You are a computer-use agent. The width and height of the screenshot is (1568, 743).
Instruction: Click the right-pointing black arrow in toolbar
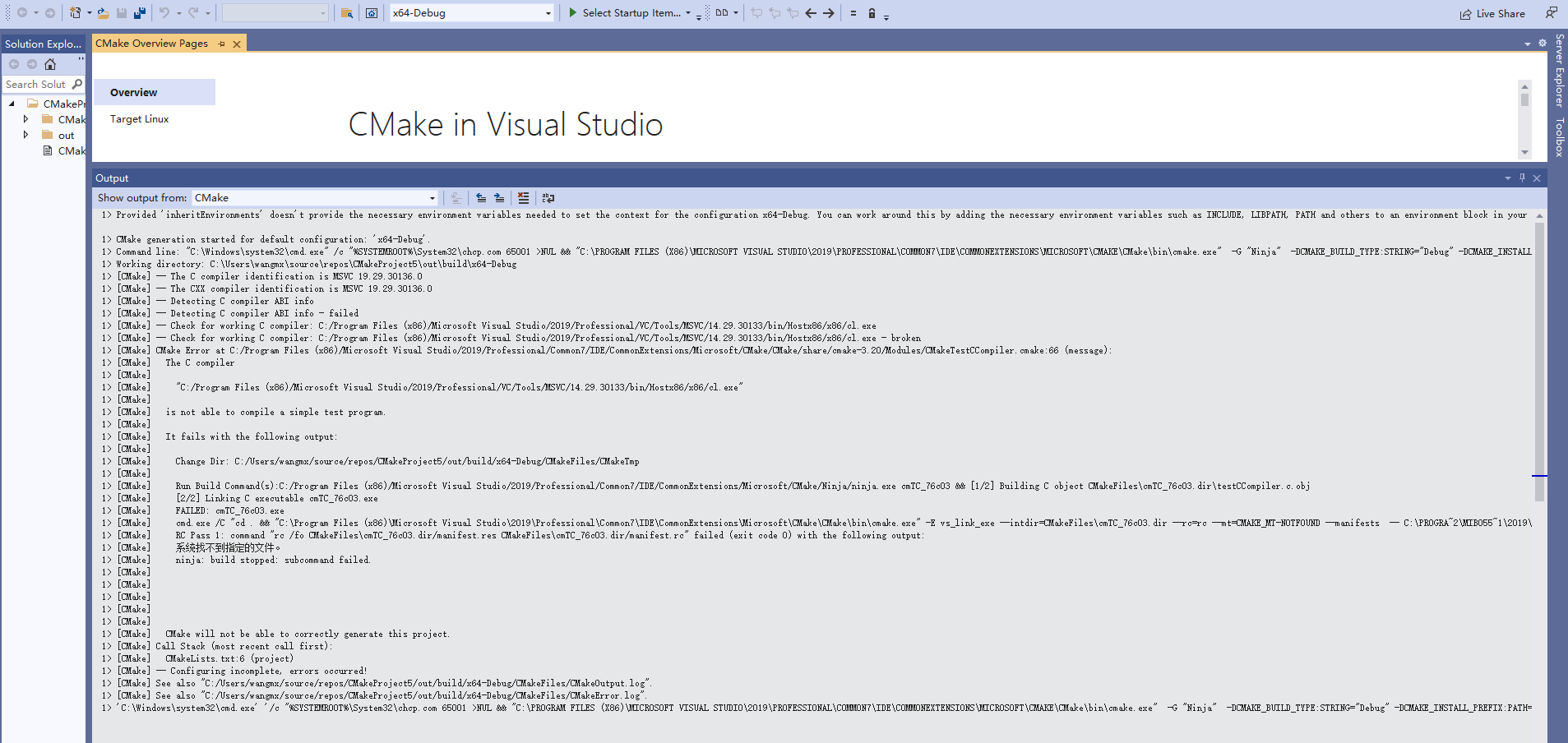pyautogui.click(x=829, y=13)
